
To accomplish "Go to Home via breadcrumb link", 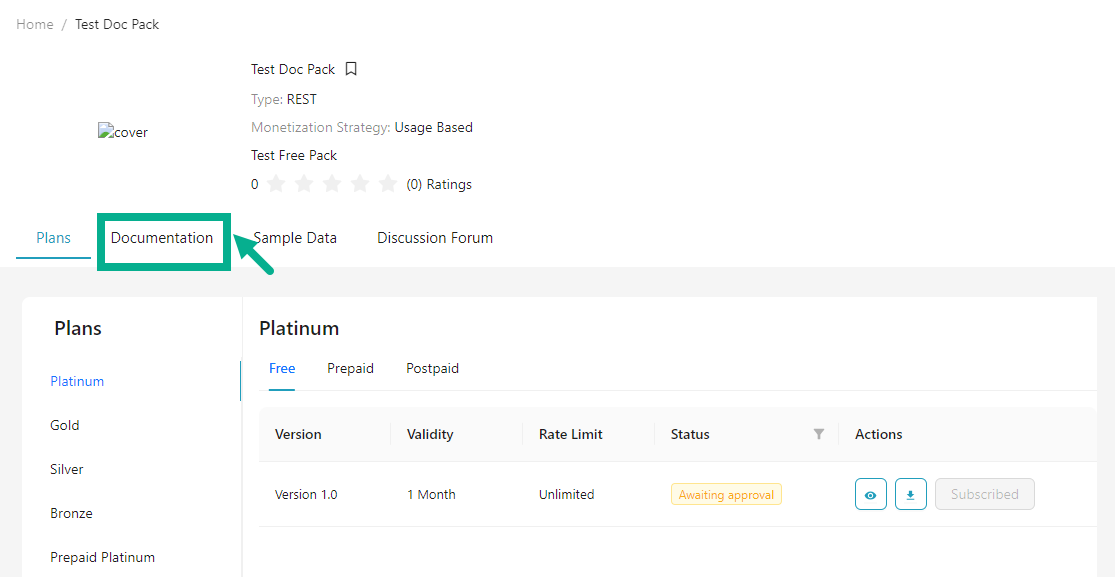I will (x=35, y=24).
